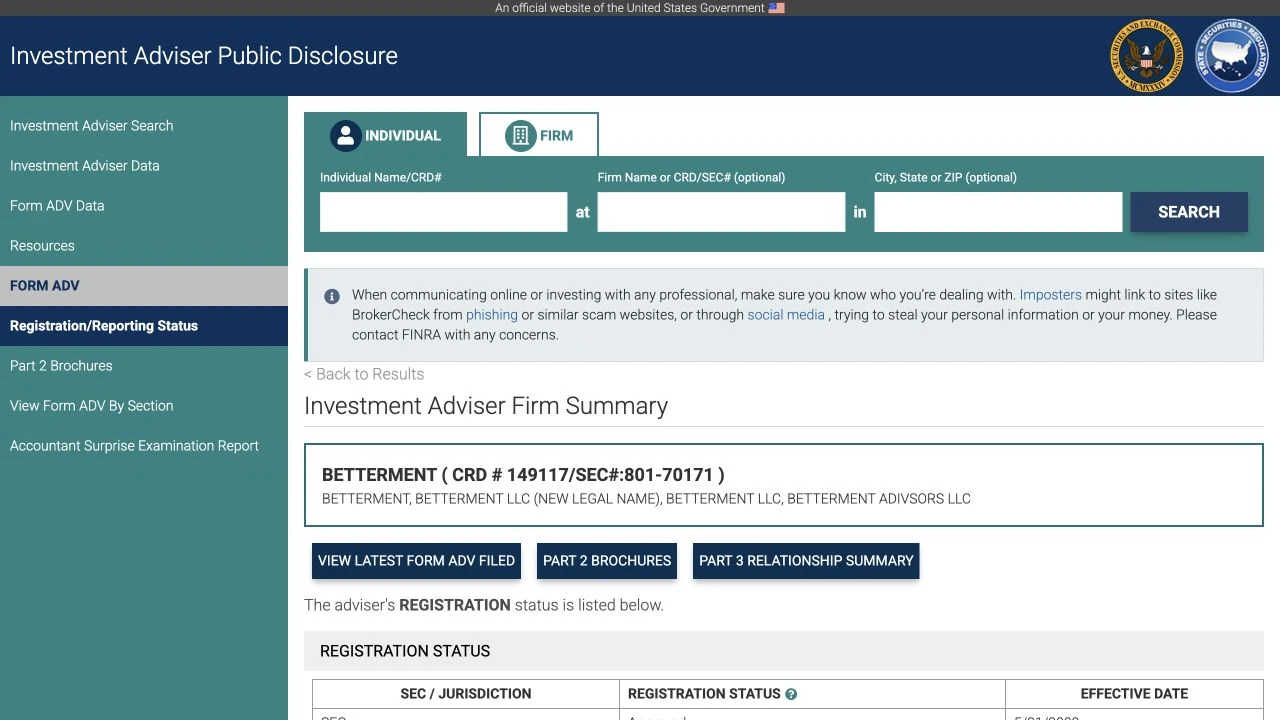Click the SEC / JURISDICTION column header
The height and width of the screenshot is (720, 1280).
tap(466, 694)
